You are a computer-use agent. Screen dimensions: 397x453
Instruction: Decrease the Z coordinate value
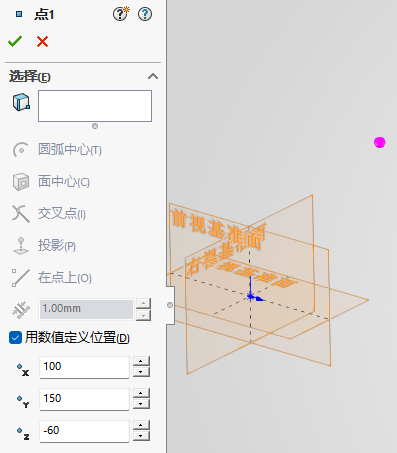click(141, 436)
